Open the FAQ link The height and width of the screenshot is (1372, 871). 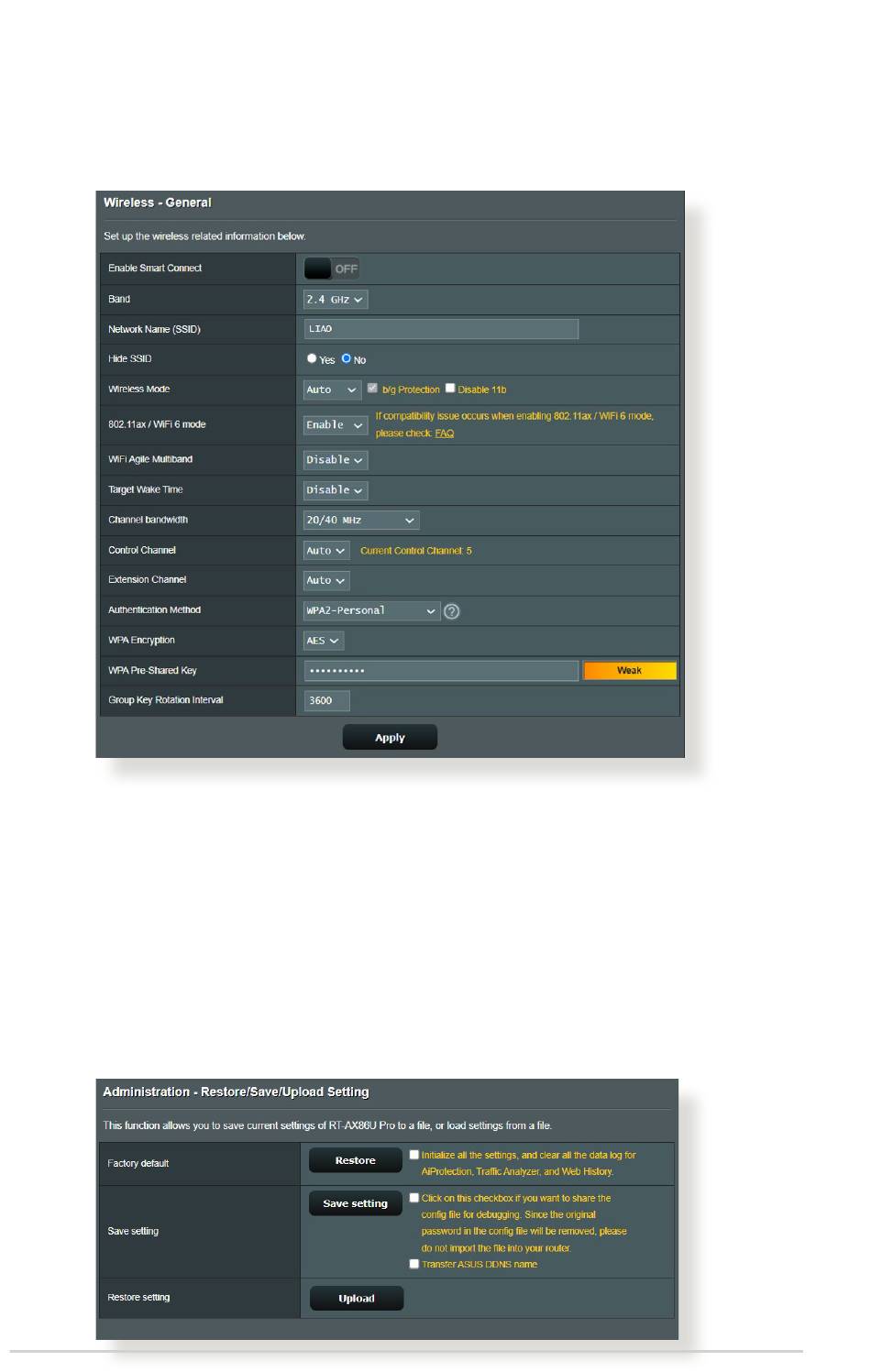point(445,434)
